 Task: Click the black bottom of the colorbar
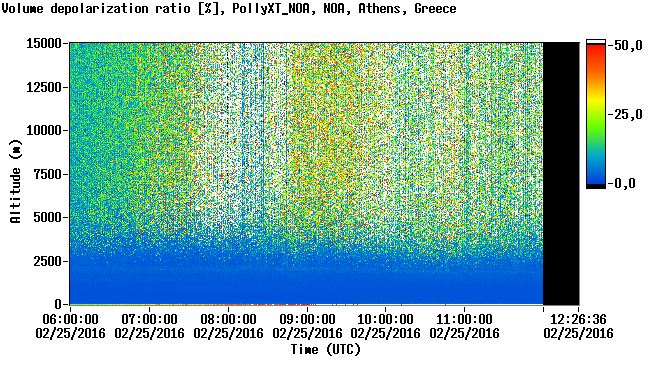596,186
